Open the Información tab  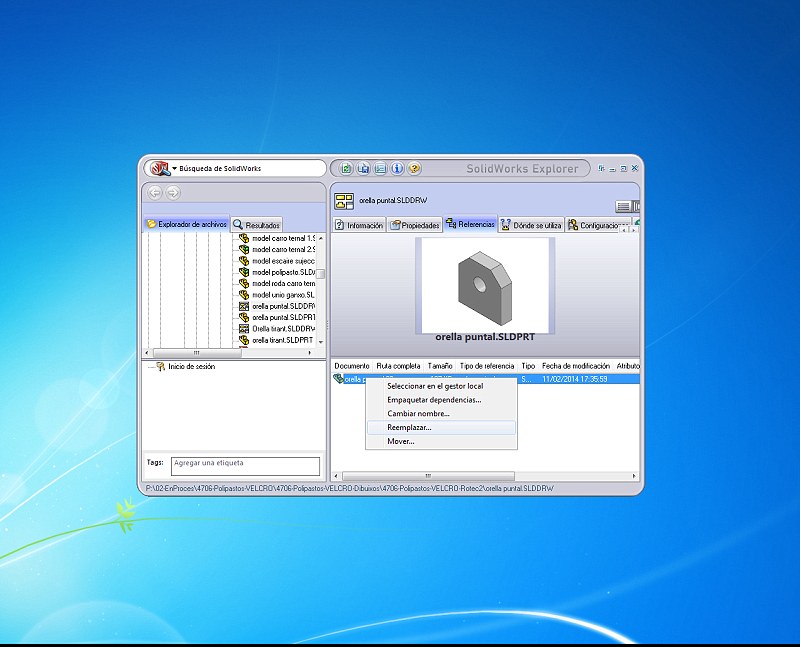coord(359,225)
